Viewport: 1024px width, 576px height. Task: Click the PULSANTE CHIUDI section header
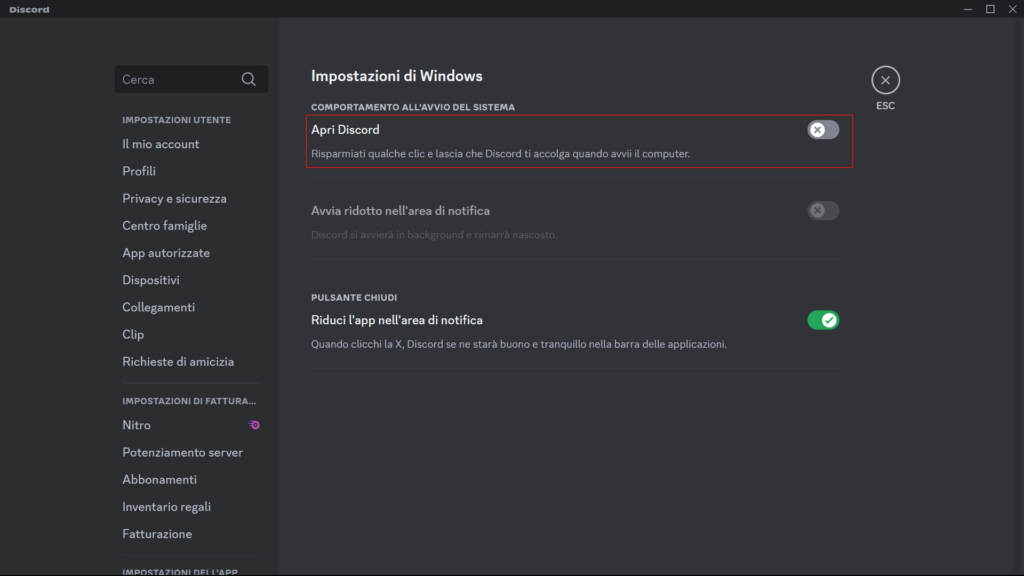[x=354, y=298]
